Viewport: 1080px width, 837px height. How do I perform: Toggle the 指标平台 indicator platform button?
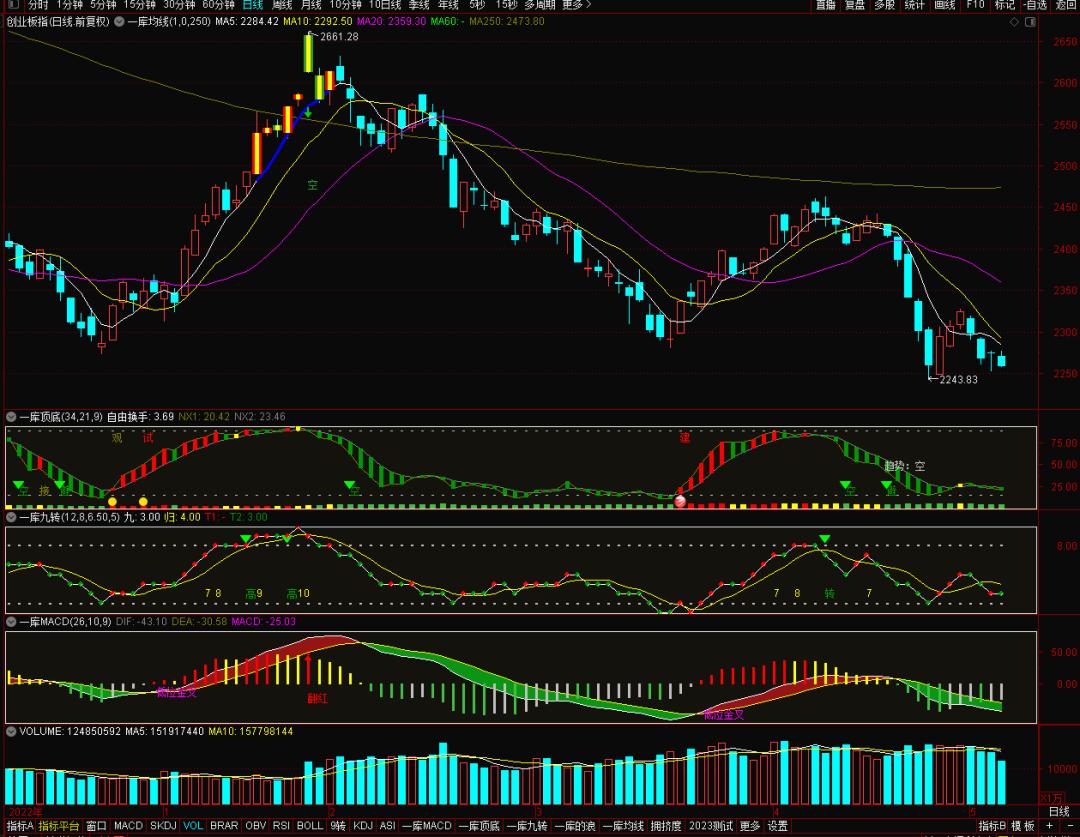(59, 826)
